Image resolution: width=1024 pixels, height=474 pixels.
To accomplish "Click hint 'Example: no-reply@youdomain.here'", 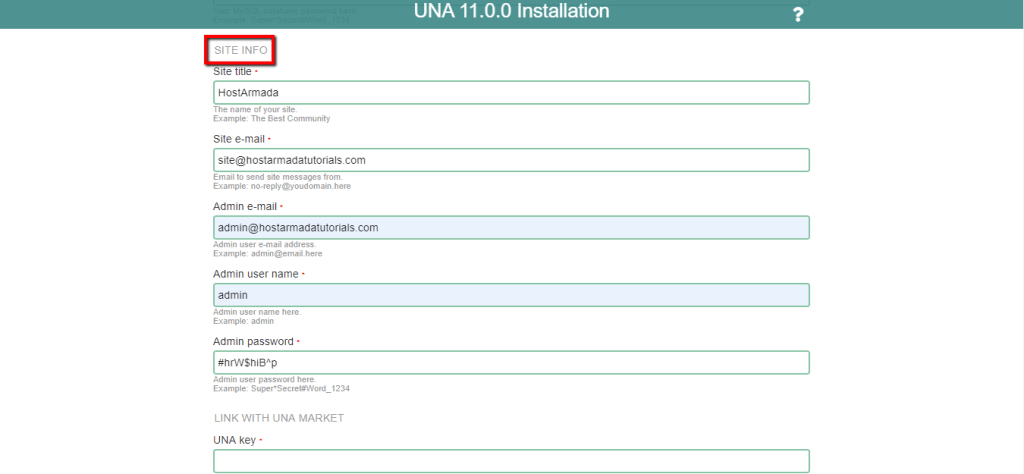I will [x=282, y=186].
